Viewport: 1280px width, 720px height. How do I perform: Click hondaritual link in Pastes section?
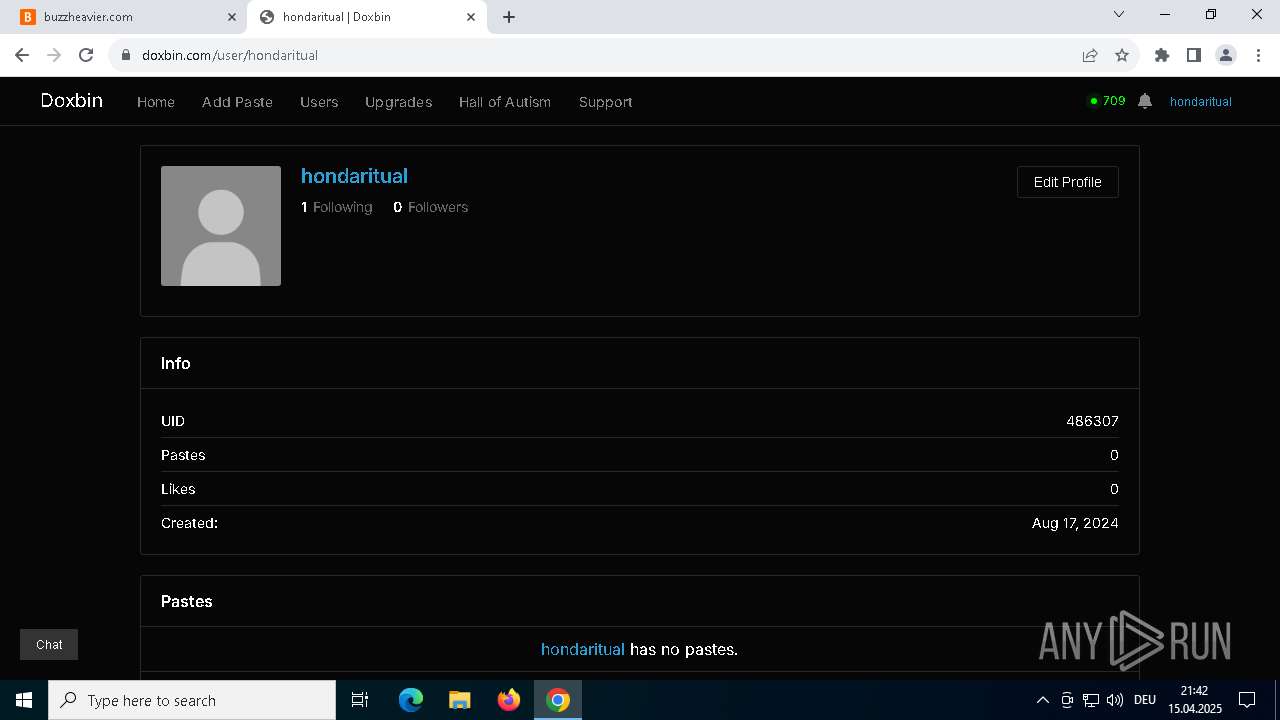coord(582,649)
